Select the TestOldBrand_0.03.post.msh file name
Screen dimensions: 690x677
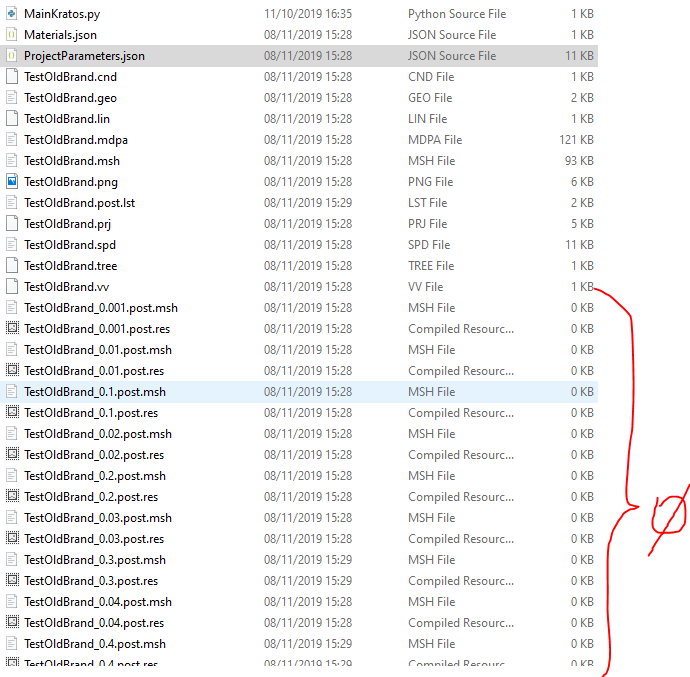(98, 518)
